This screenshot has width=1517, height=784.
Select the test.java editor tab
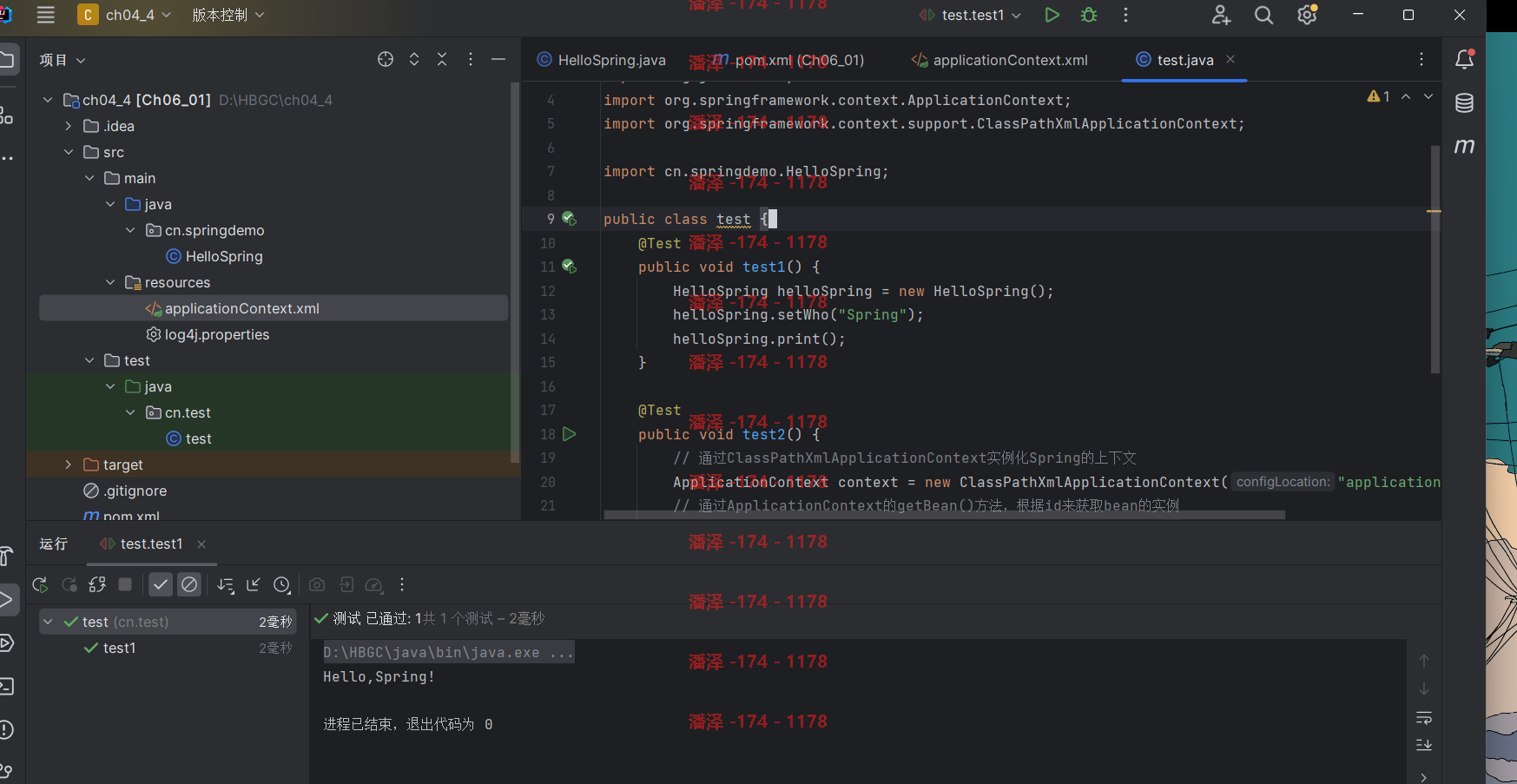click(x=1175, y=60)
